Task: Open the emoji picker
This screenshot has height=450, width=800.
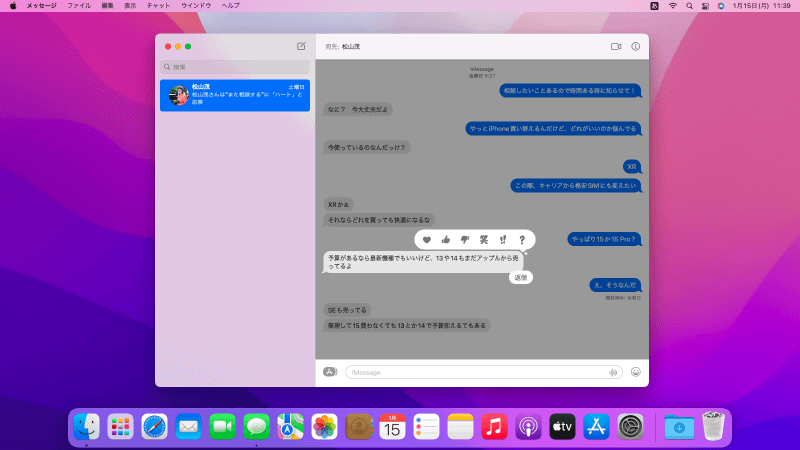Action: coord(635,372)
